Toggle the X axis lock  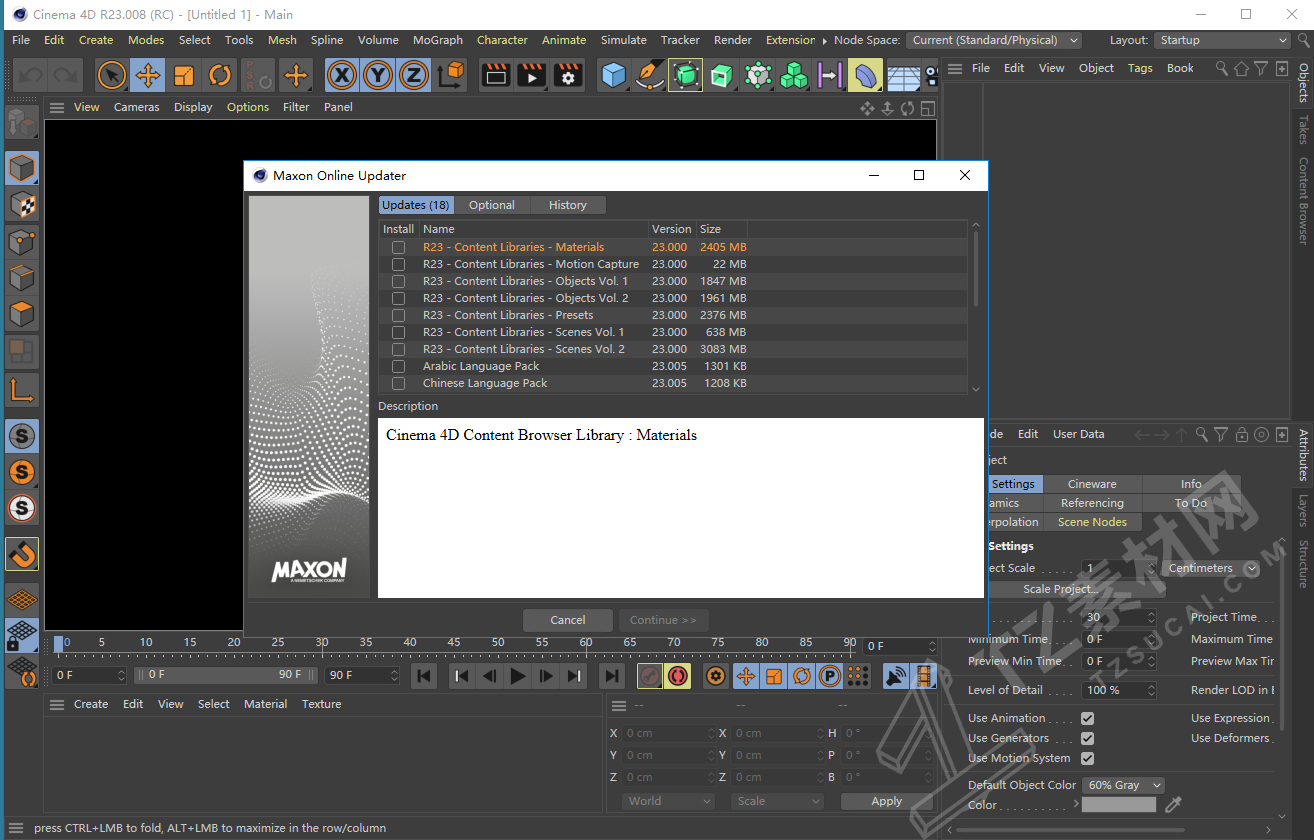pos(342,75)
